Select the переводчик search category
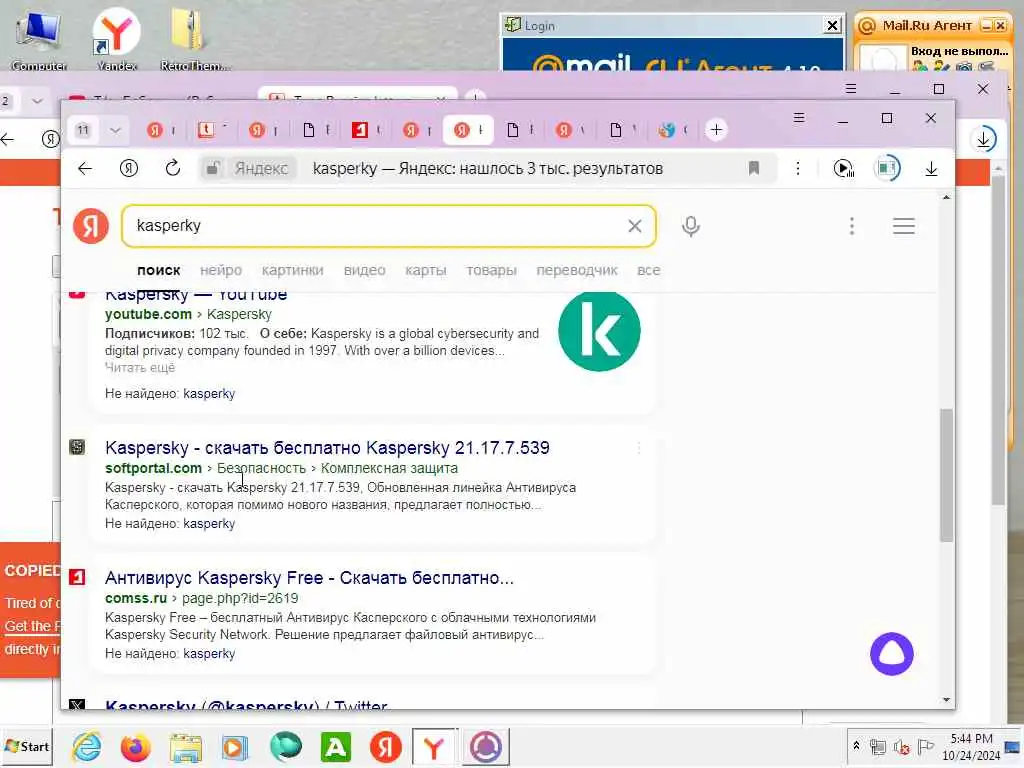This screenshot has width=1024, height=768. tap(577, 270)
